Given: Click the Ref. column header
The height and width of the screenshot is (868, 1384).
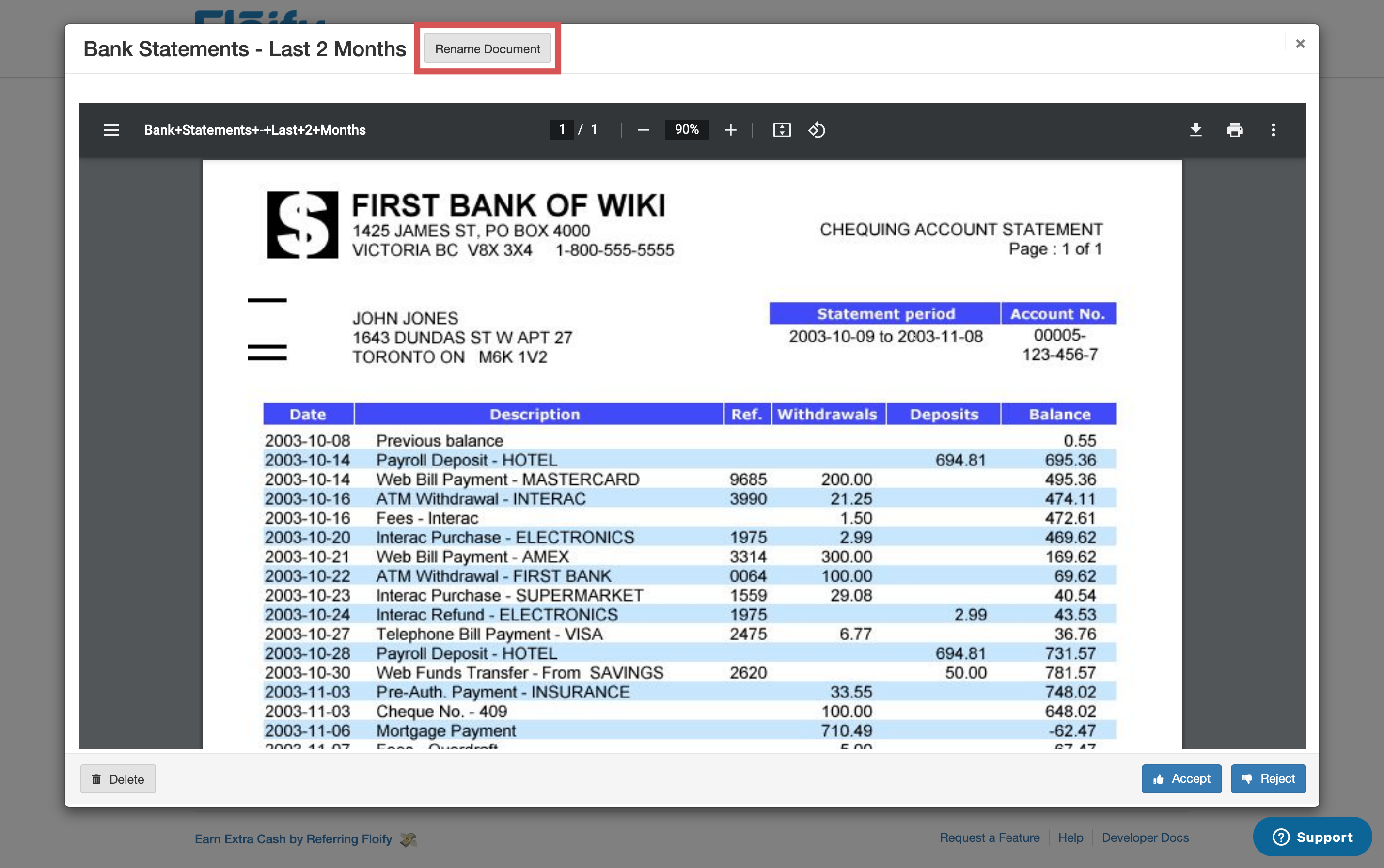Looking at the screenshot, I should point(747,414).
